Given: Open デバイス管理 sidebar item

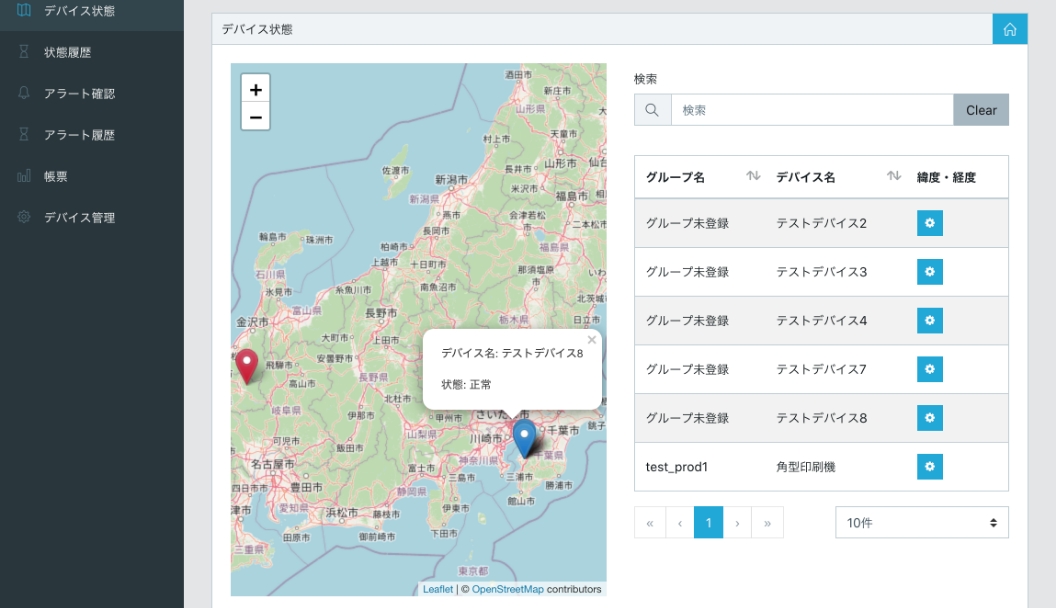Looking at the screenshot, I should [x=79, y=217].
